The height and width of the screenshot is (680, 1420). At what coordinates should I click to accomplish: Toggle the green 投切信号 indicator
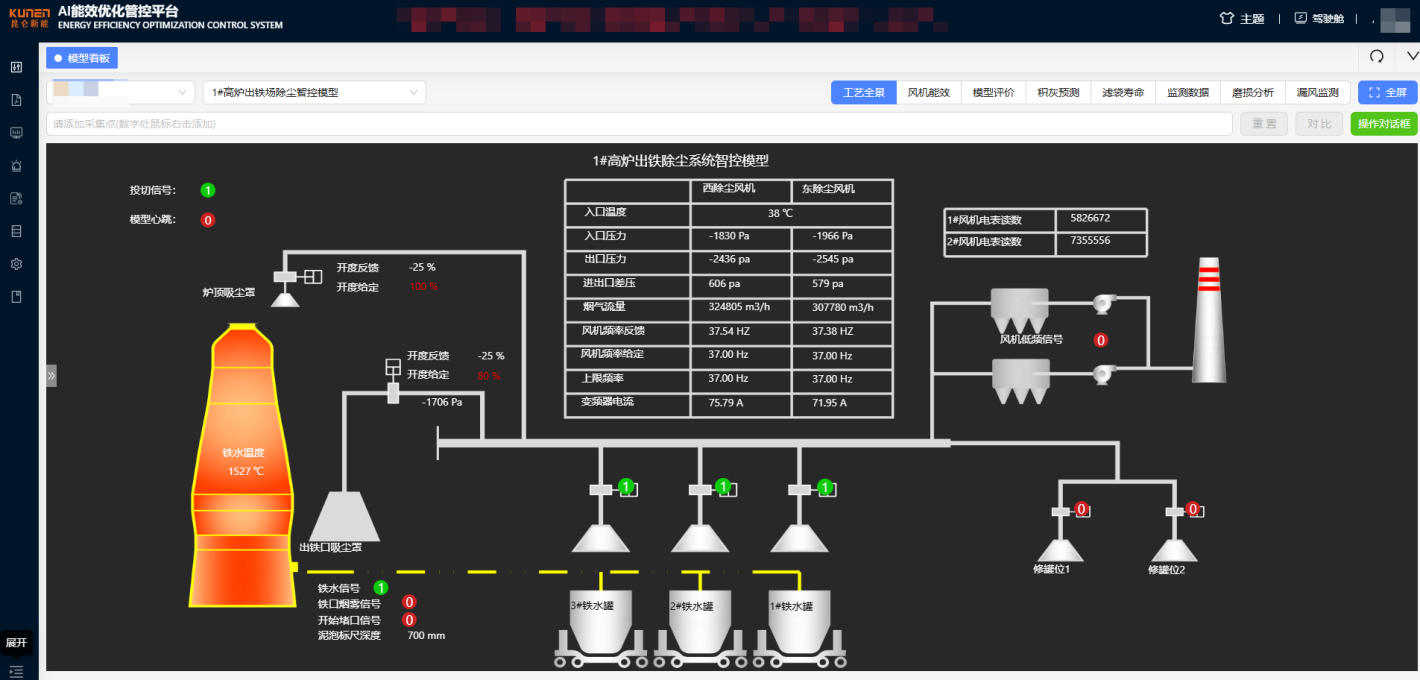207,190
